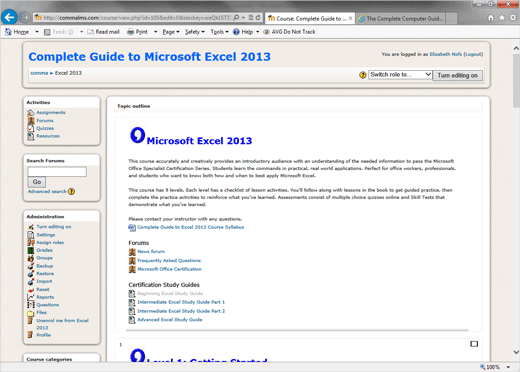Open the Advanced search link
Image resolution: width=520 pixels, height=372 pixels.
pos(47,191)
